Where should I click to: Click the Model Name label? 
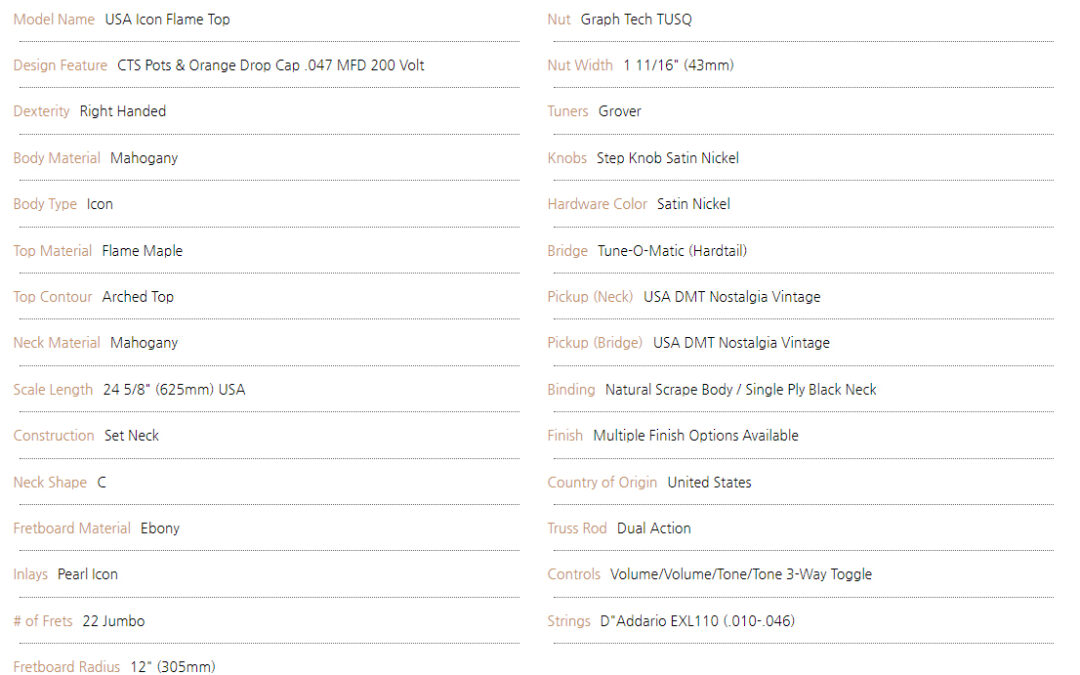pyautogui.click(x=54, y=19)
